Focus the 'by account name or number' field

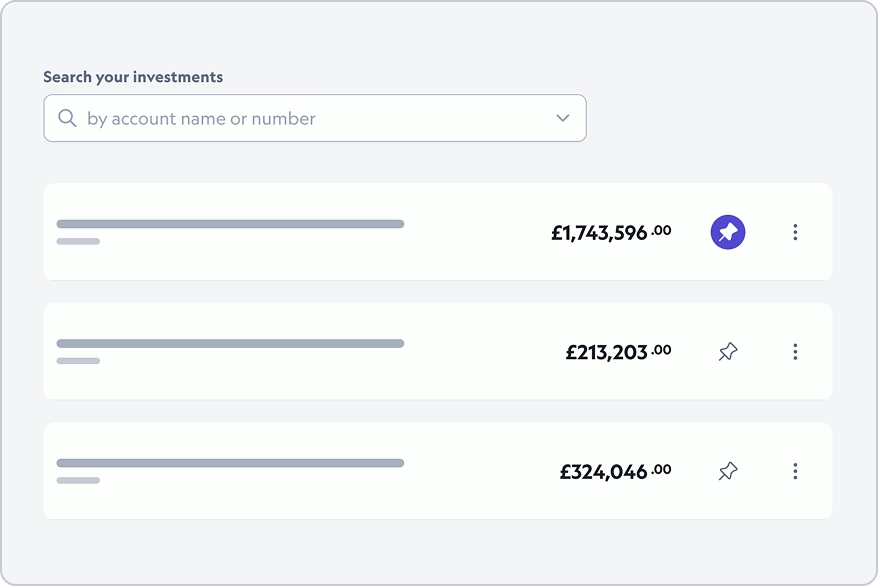[300, 118]
